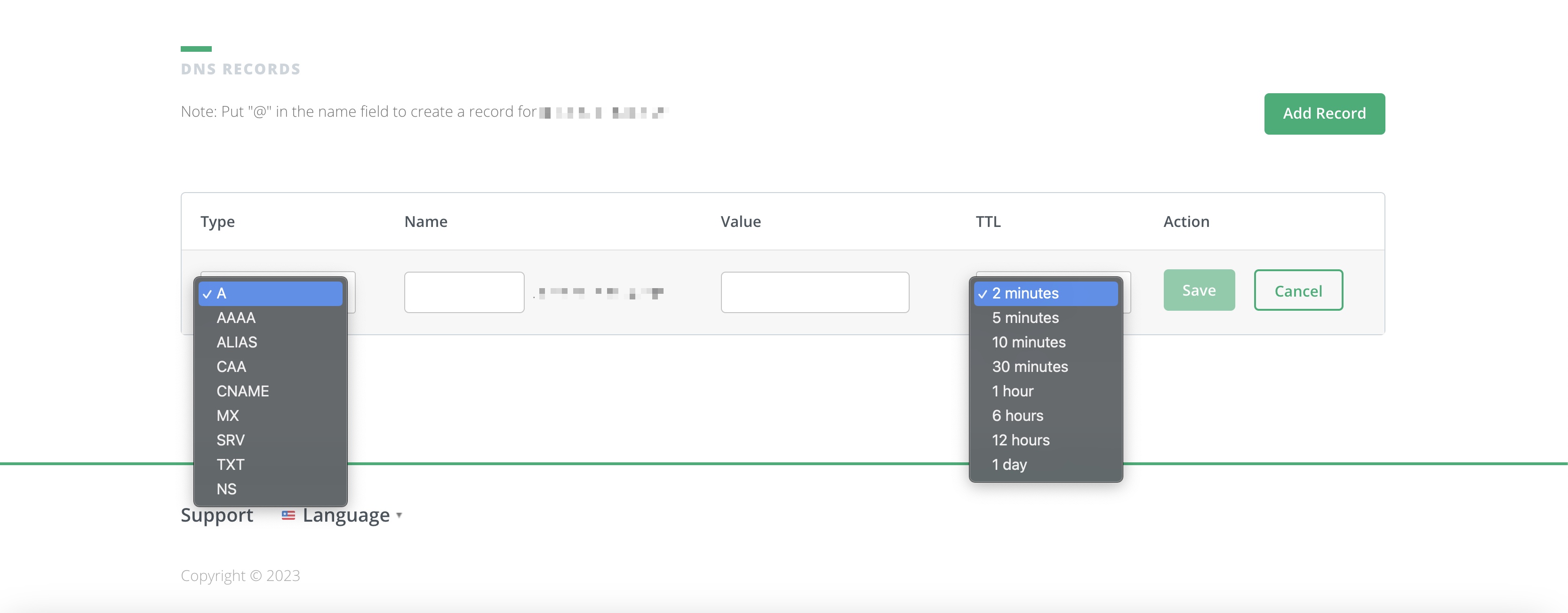Choose 30 minutes TTL option
Screen dimensions: 1568x613
(1046, 366)
